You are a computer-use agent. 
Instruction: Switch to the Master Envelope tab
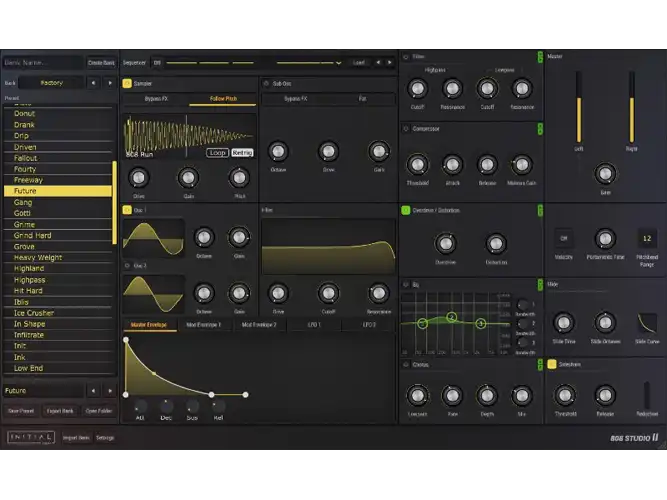tap(149, 325)
